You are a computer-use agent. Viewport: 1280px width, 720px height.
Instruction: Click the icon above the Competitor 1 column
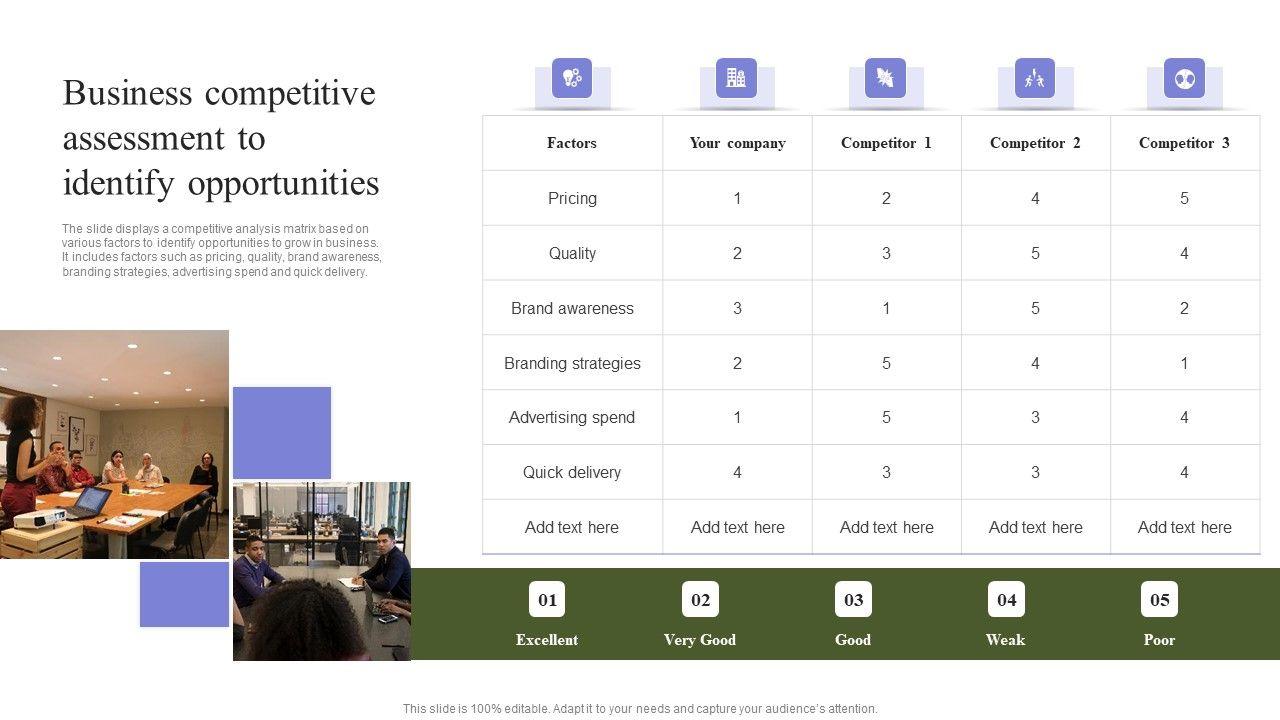[885, 78]
